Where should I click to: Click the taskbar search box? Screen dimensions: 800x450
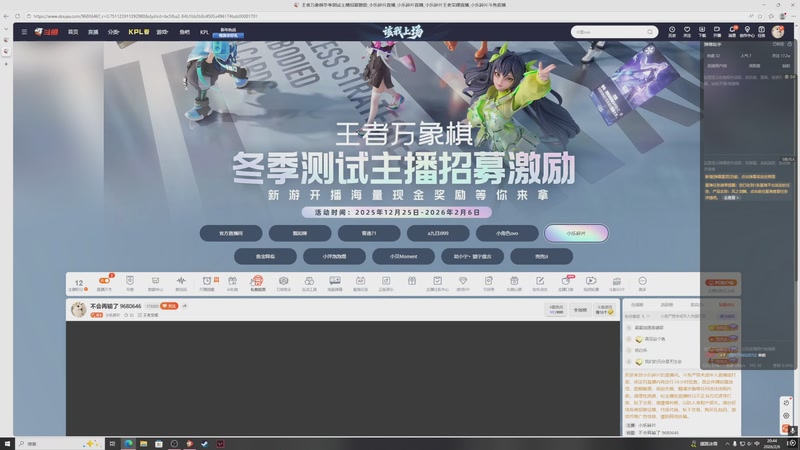point(59,444)
